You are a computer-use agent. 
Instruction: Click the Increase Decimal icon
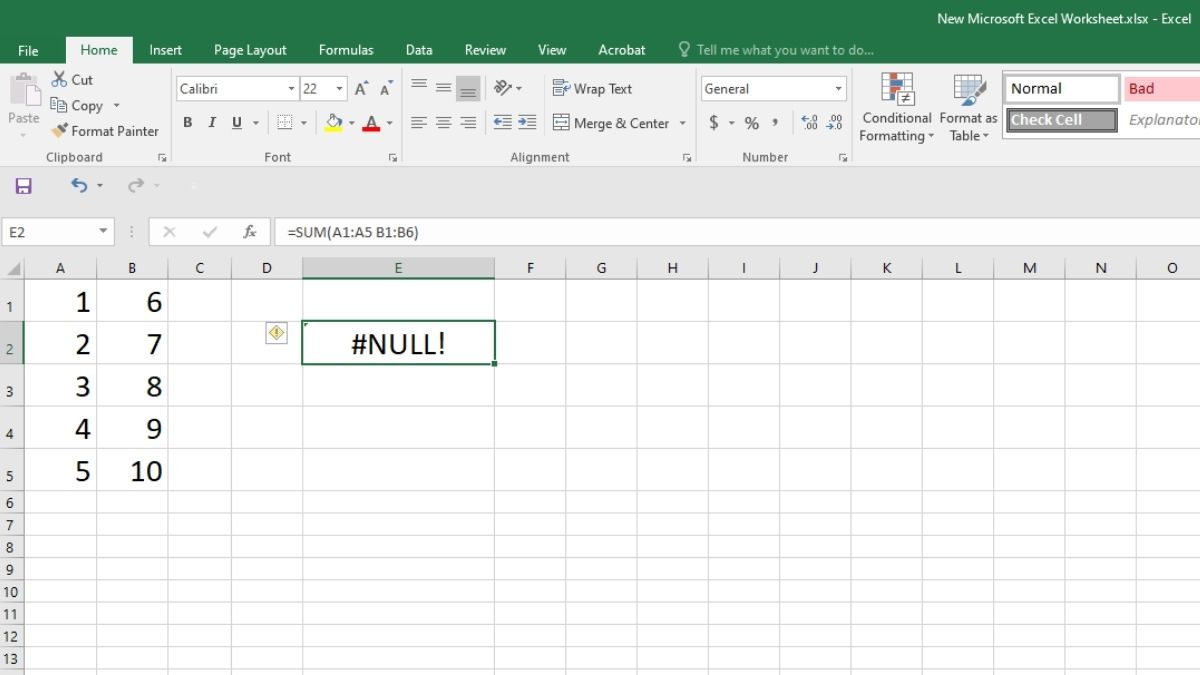(x=808, y=123)
